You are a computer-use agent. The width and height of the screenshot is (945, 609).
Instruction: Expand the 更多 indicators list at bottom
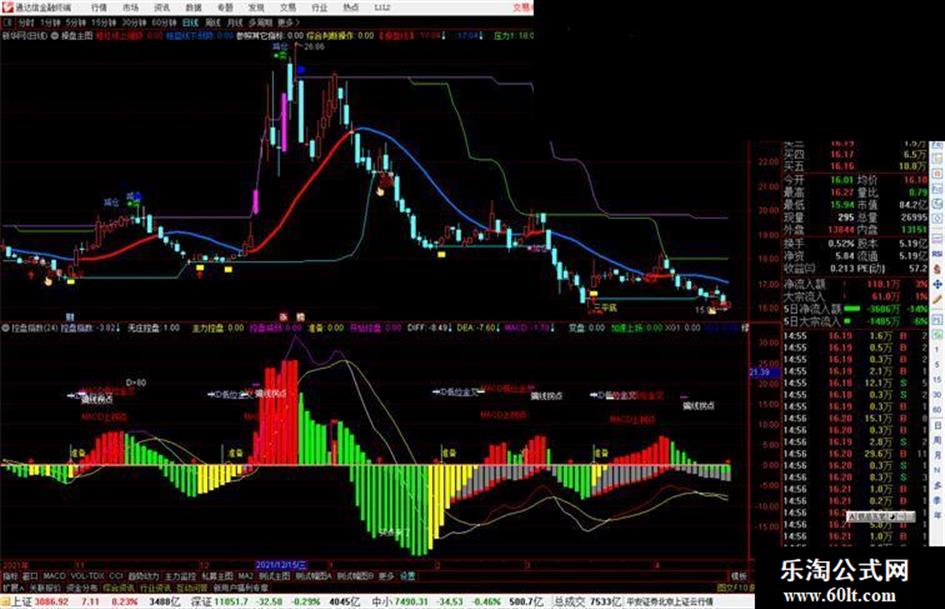point(386,576)
